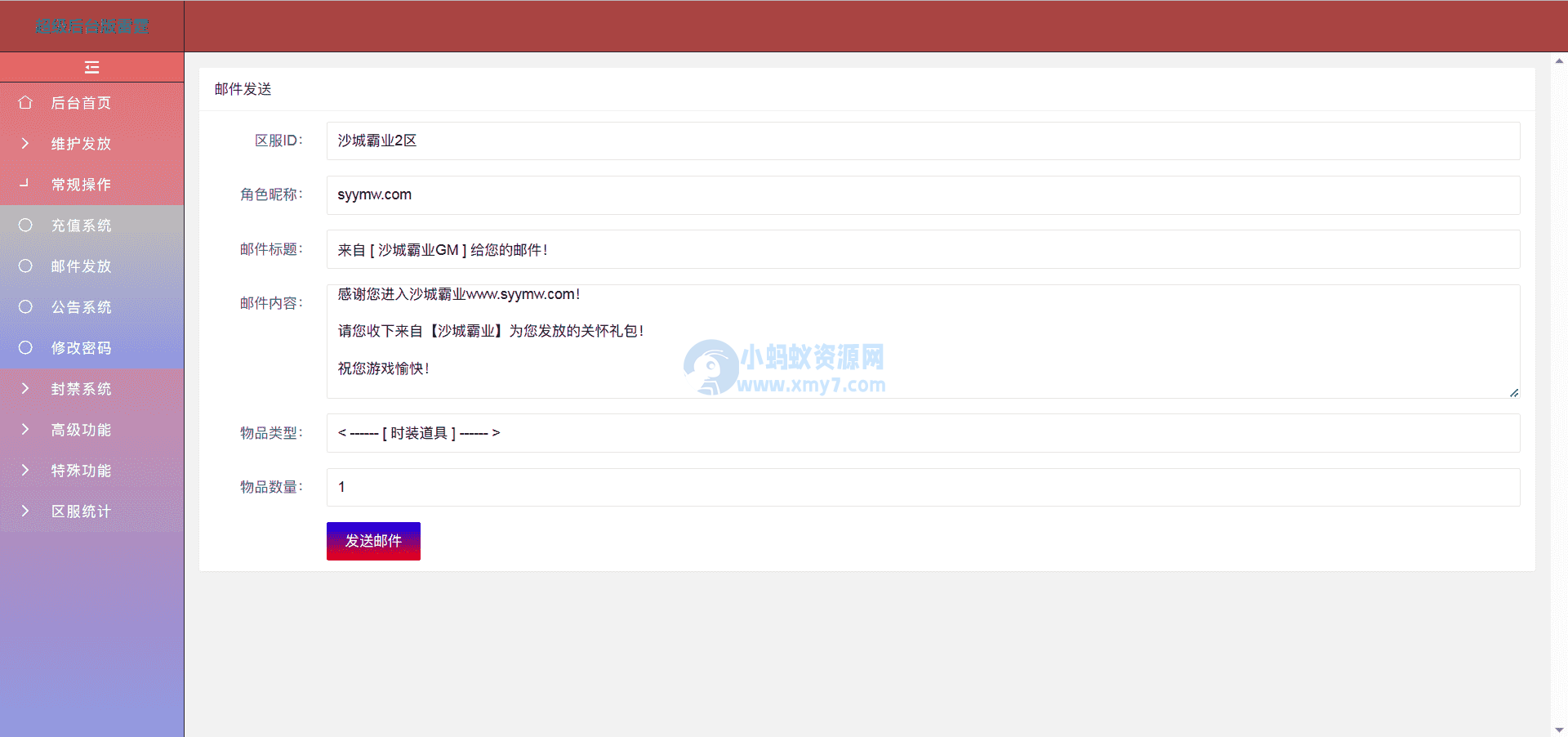This screenshot has width=1568, height=737.
Task: Open the 区服ID selection field
Action: point(923,141)
